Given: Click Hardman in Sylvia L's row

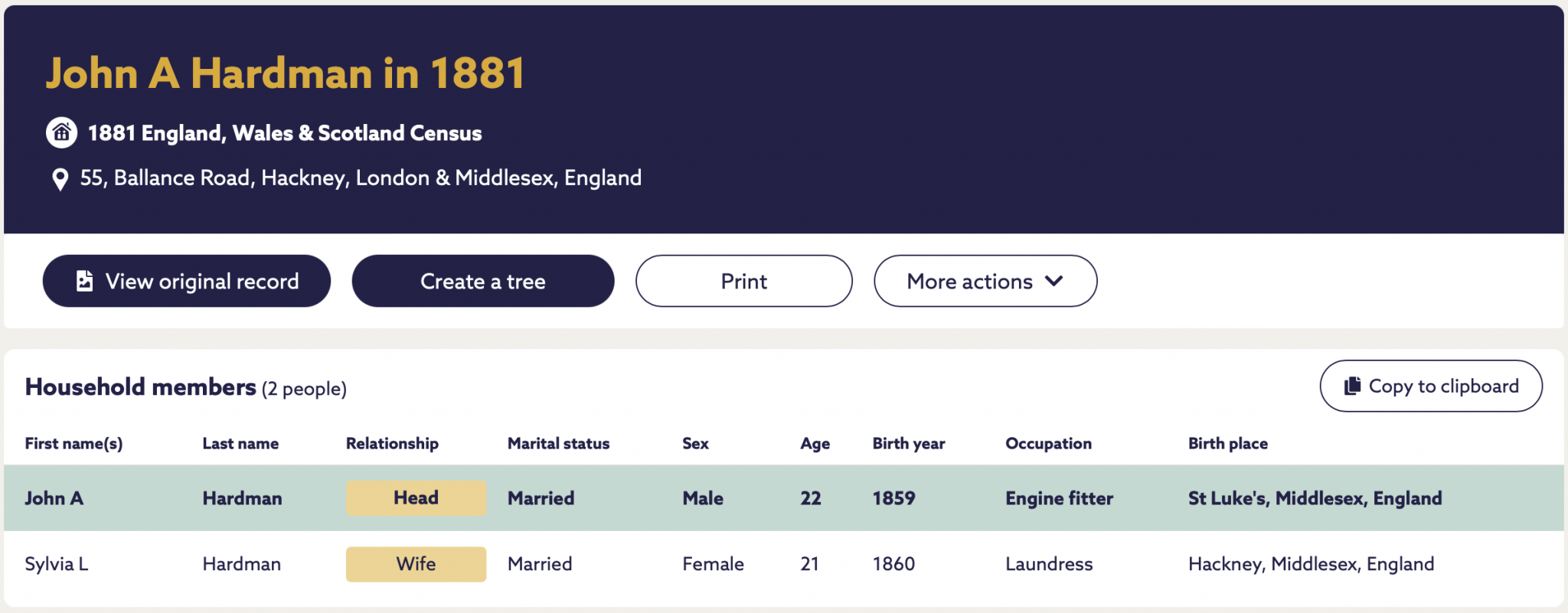Looking at the screenshot, I should pyautogui.click(x=242, y=564).
